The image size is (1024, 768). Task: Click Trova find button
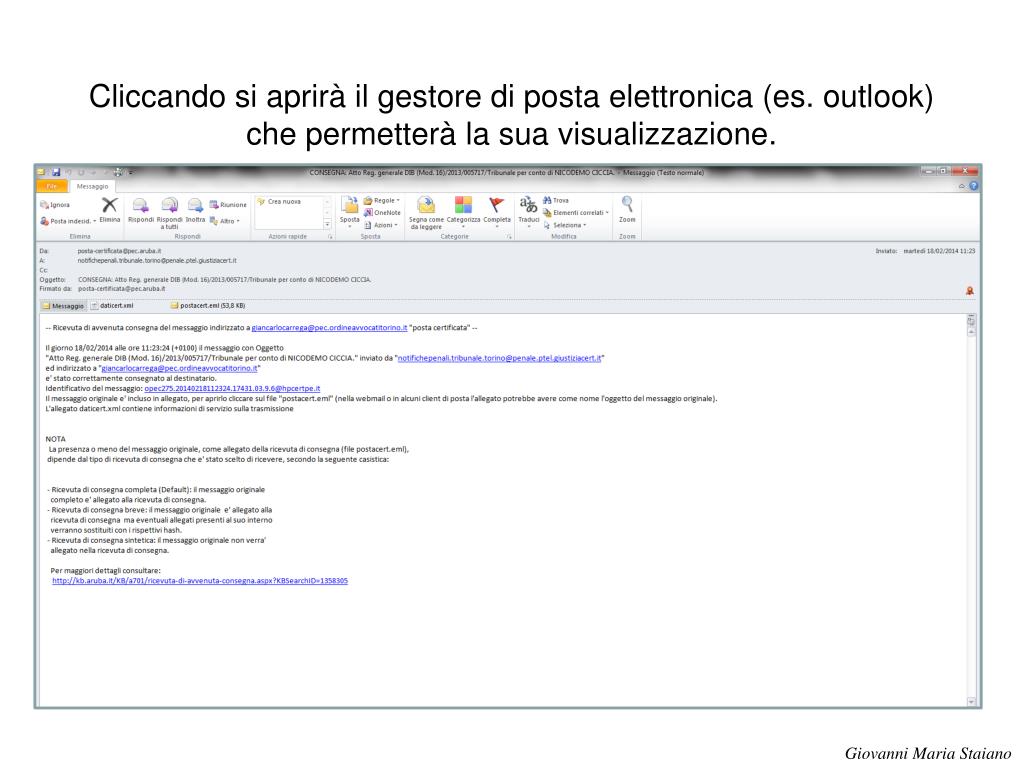pyautogui.click(x=556, y=200)
